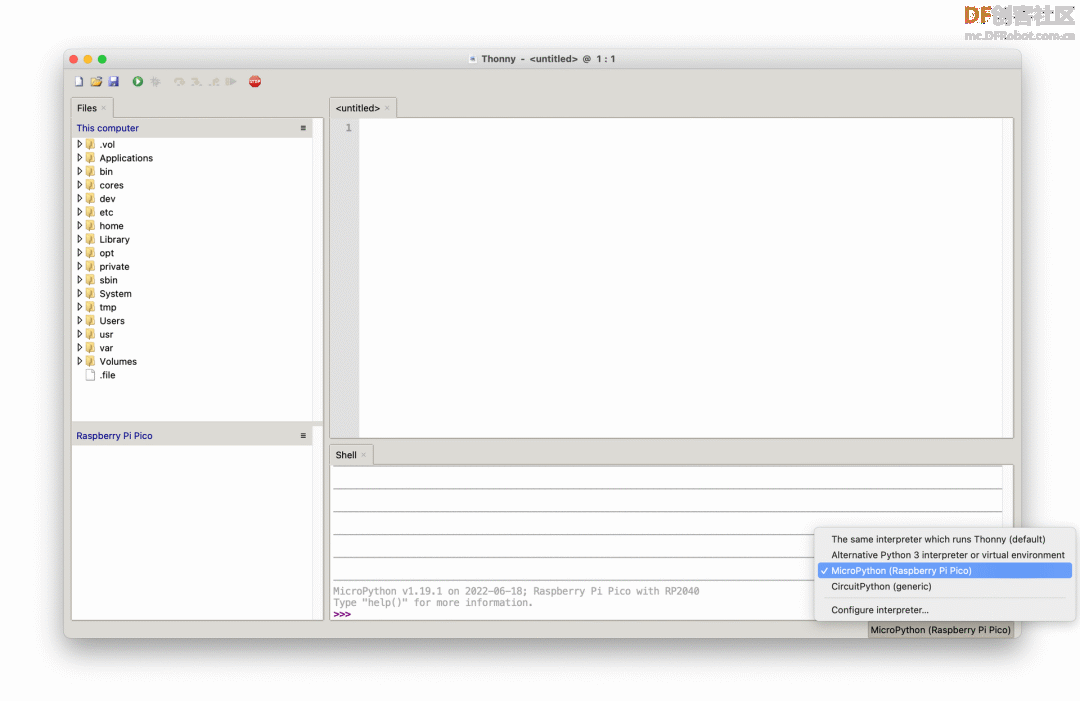
Task: Select the var folder row
Action: point(192,348)
